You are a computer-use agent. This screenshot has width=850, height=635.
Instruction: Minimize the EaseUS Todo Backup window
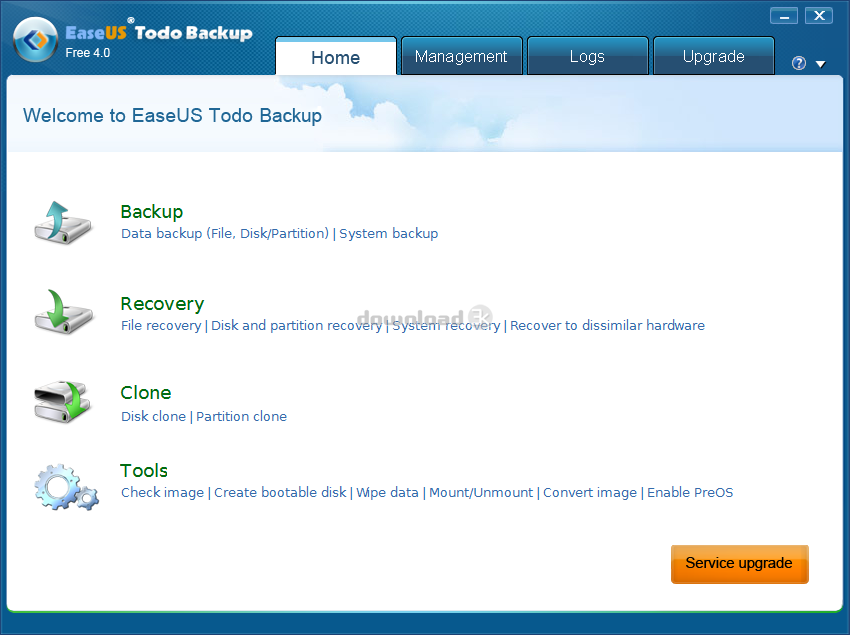[784, 16]
